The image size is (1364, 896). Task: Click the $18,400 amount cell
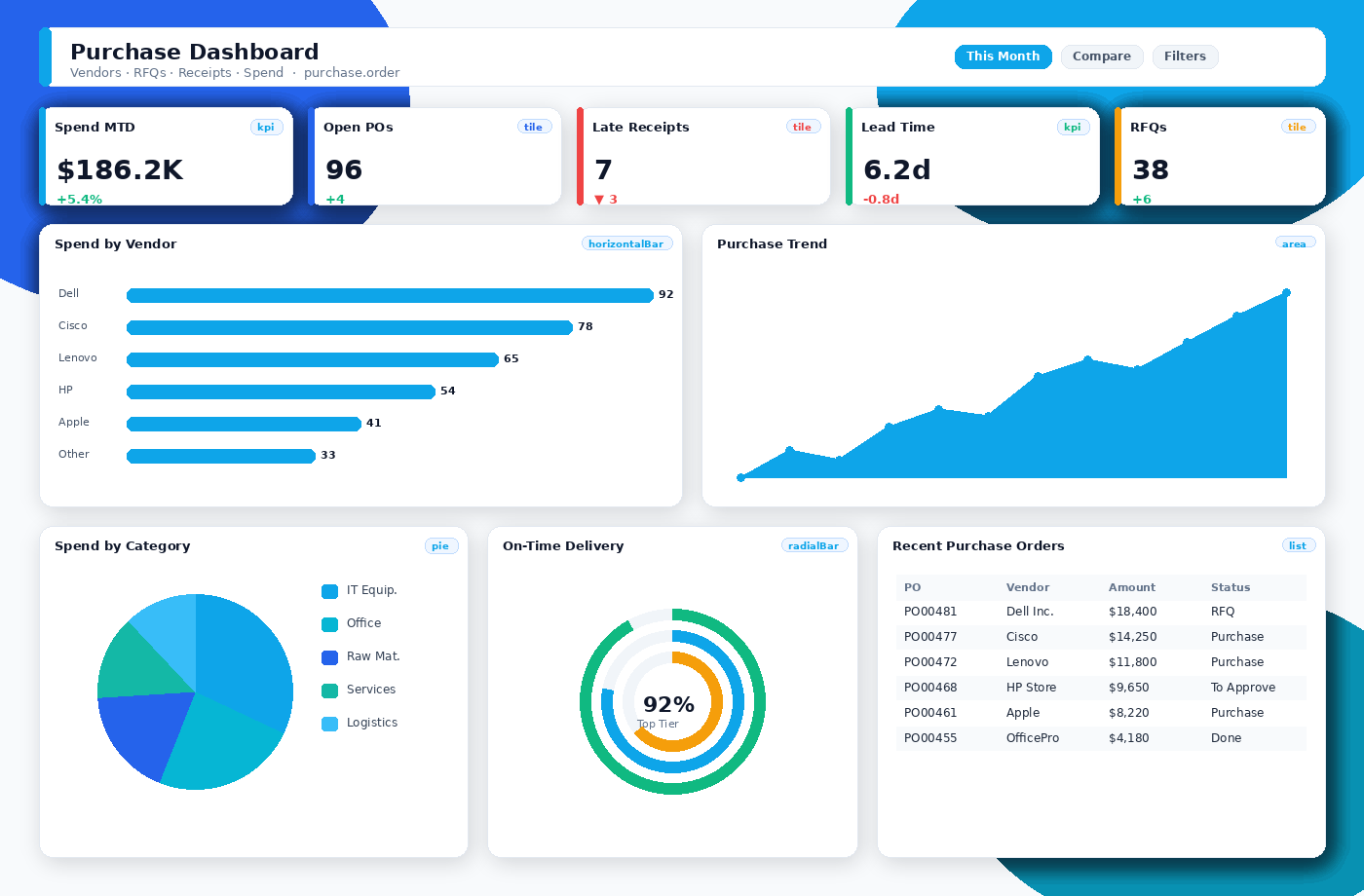tap(1132, 612)
